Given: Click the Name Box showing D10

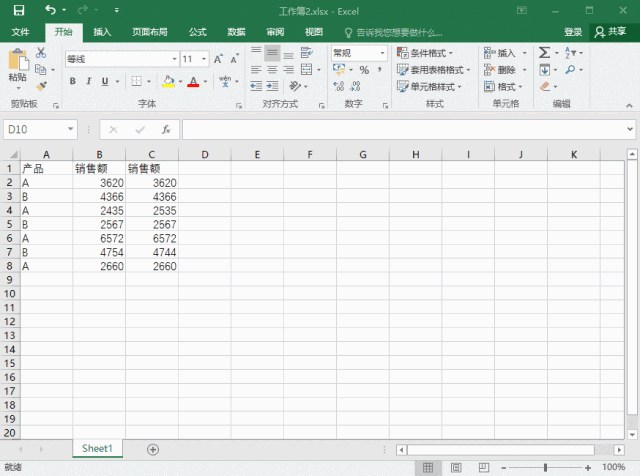Looking at the screenshot, I should coord(35,130).
